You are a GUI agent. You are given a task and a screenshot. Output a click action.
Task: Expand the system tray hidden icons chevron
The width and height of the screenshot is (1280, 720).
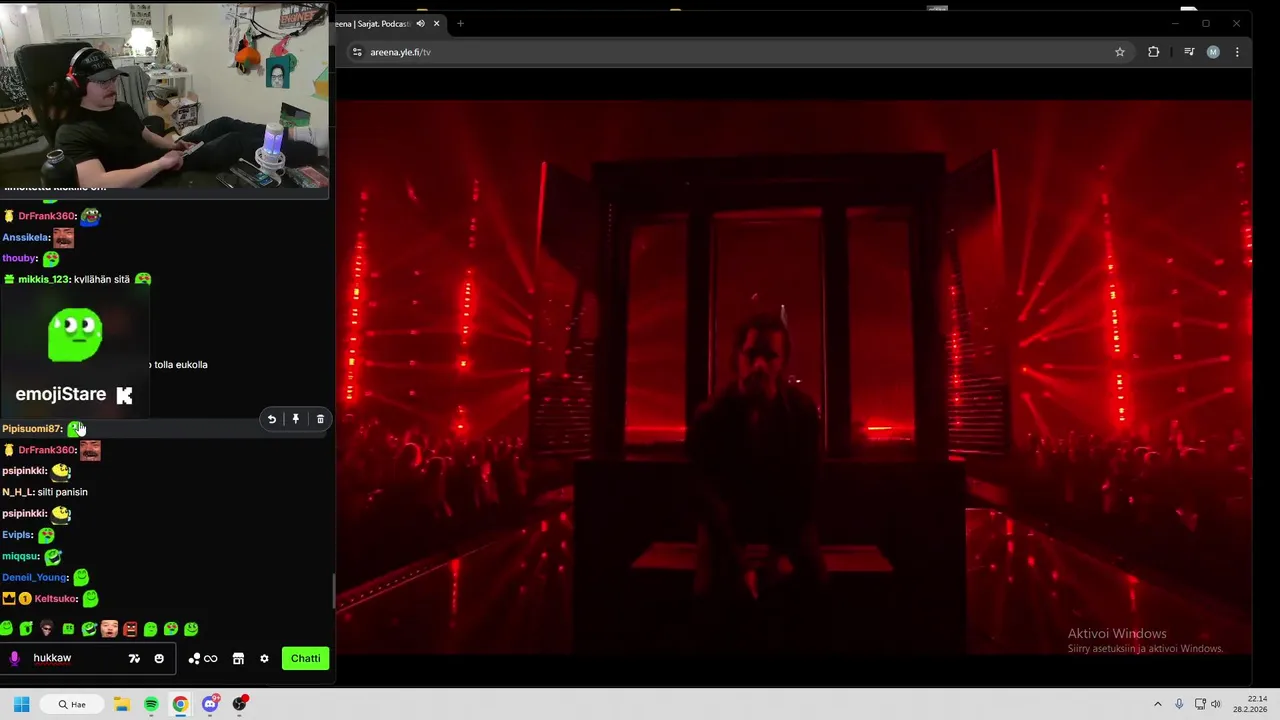tap(1158, 704)
